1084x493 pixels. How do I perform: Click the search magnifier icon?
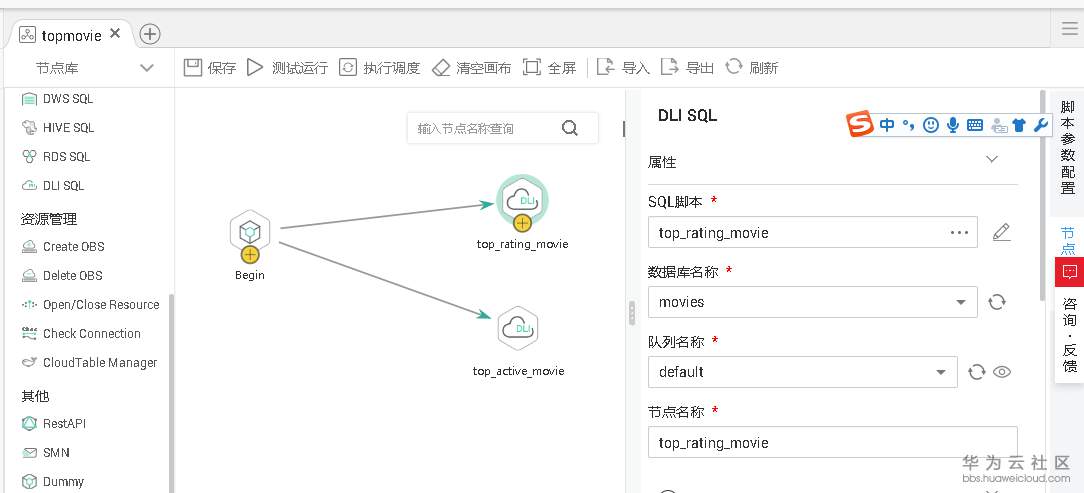click(570, 129)
